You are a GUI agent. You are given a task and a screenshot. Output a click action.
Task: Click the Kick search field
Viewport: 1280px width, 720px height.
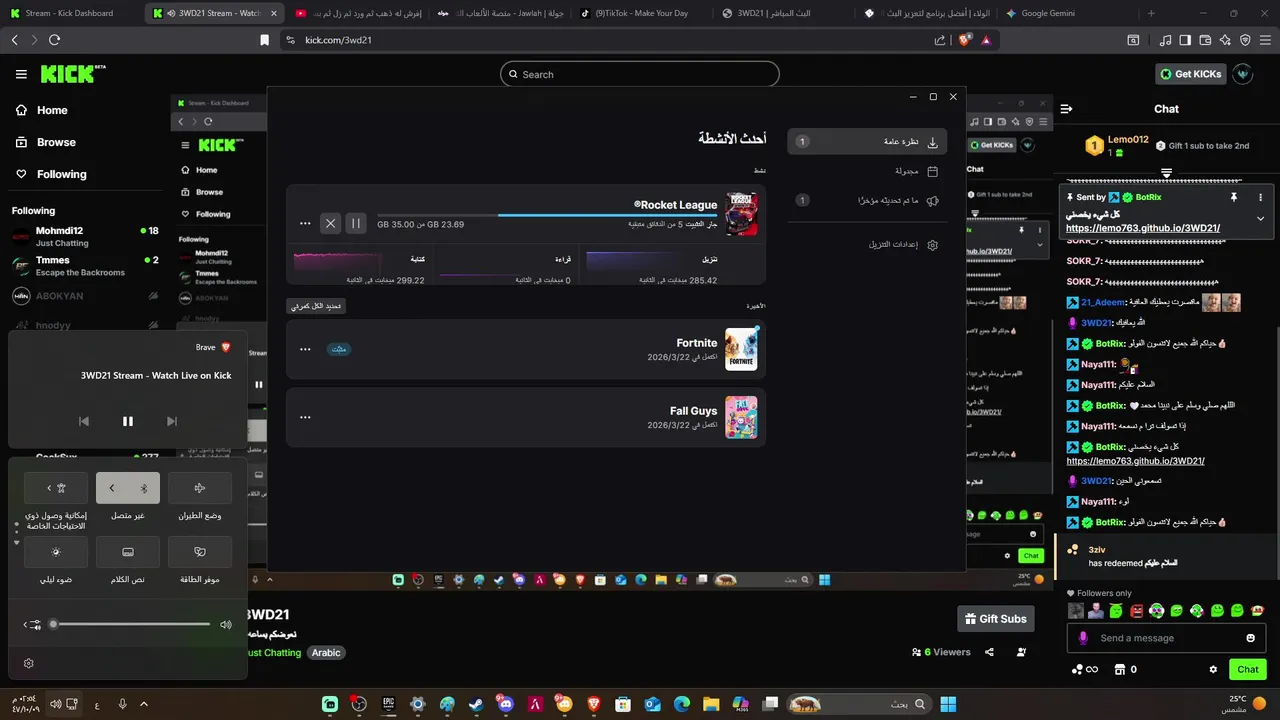coord(640,74)
